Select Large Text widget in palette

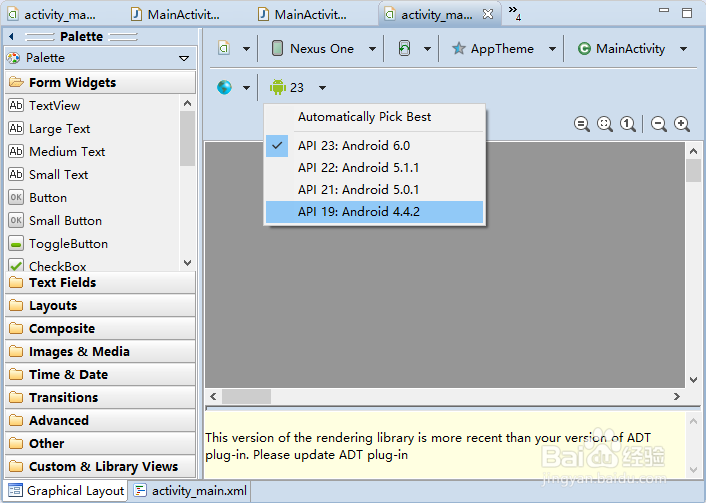(92, 129)
